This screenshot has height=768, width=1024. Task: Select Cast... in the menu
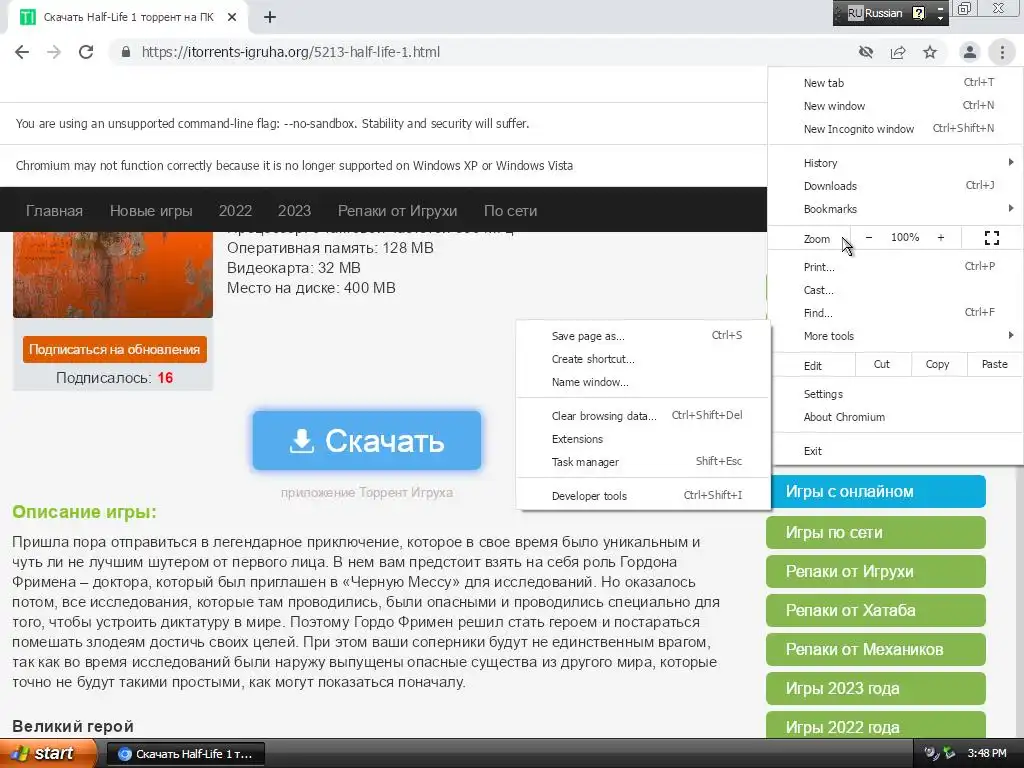coord(895,290)
